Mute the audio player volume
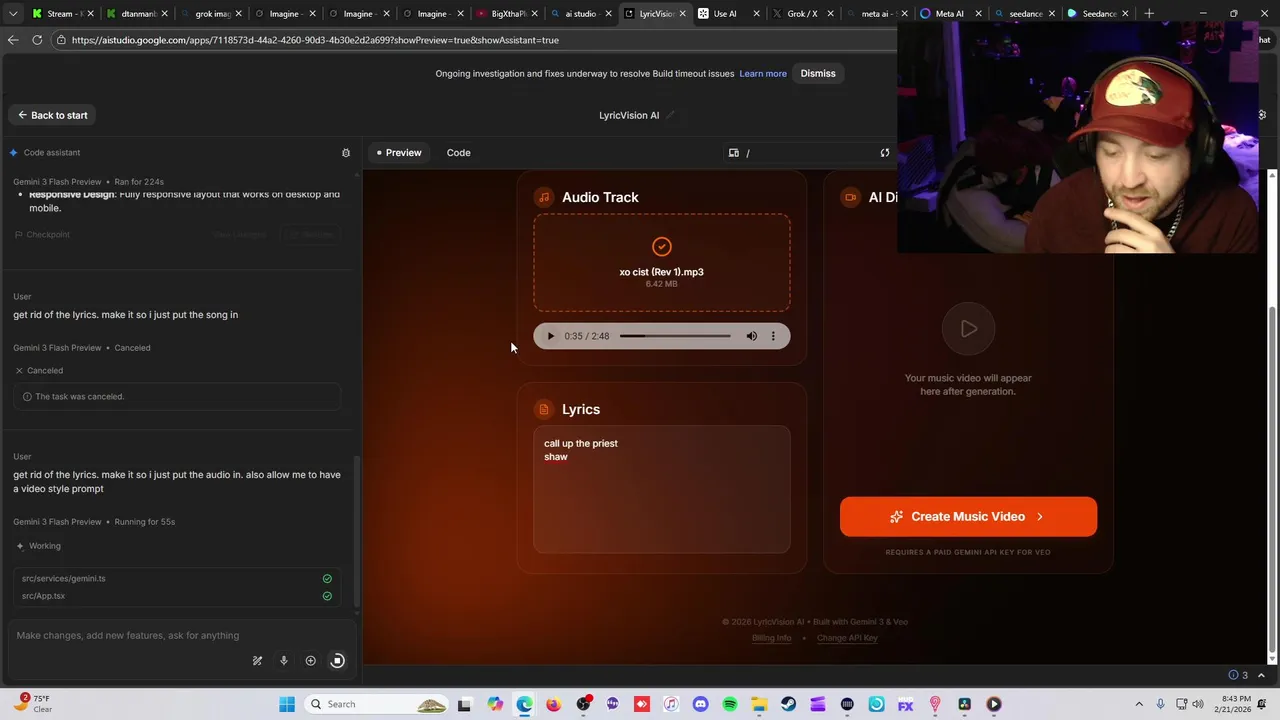Image resolution: width=1280 pixels, height=720 pixels. point(752,336)
